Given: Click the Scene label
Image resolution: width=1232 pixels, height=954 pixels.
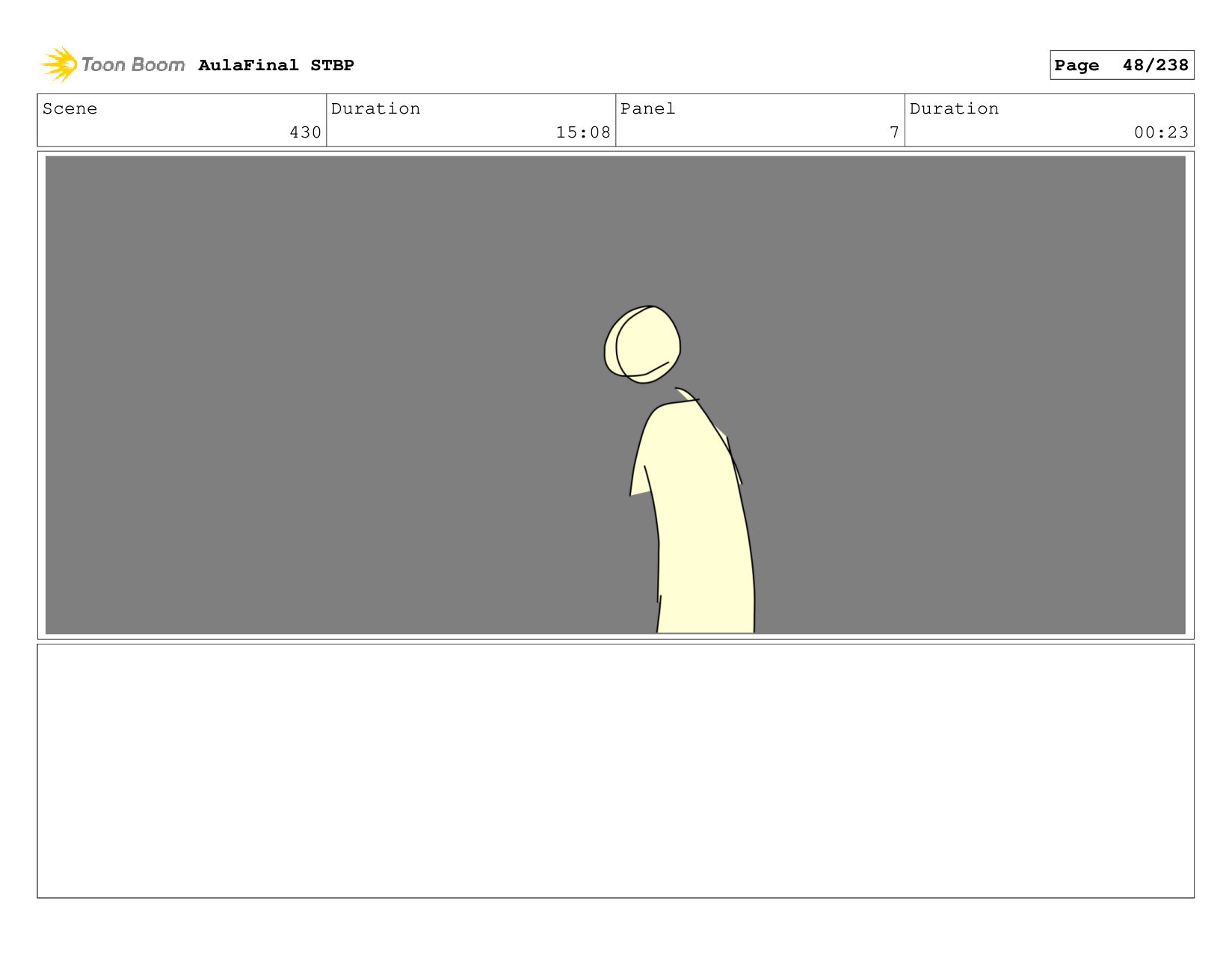Looking at the screenshot, I should [70, 108].
